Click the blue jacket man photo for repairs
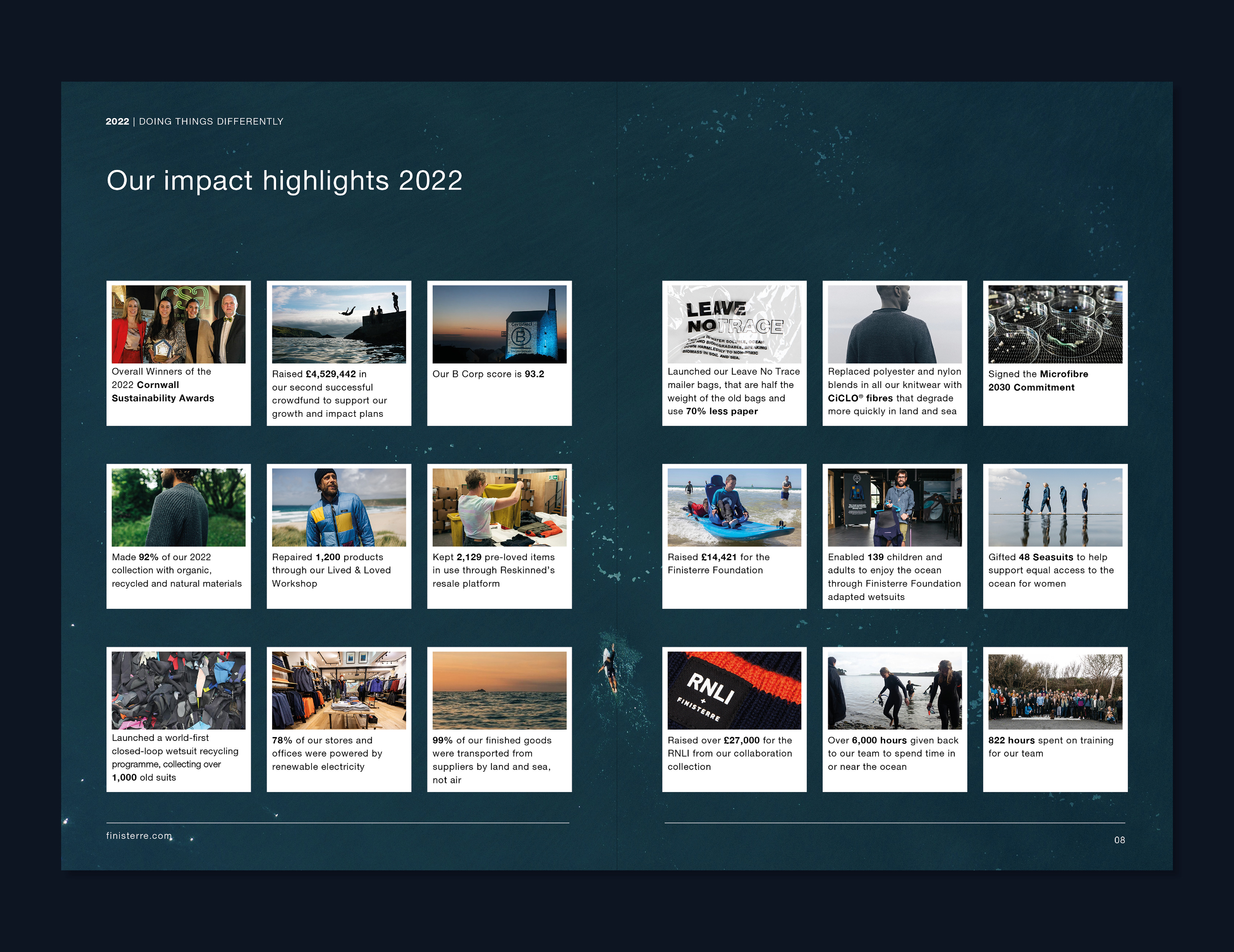The image size is (1234, 952). point(339,507)
